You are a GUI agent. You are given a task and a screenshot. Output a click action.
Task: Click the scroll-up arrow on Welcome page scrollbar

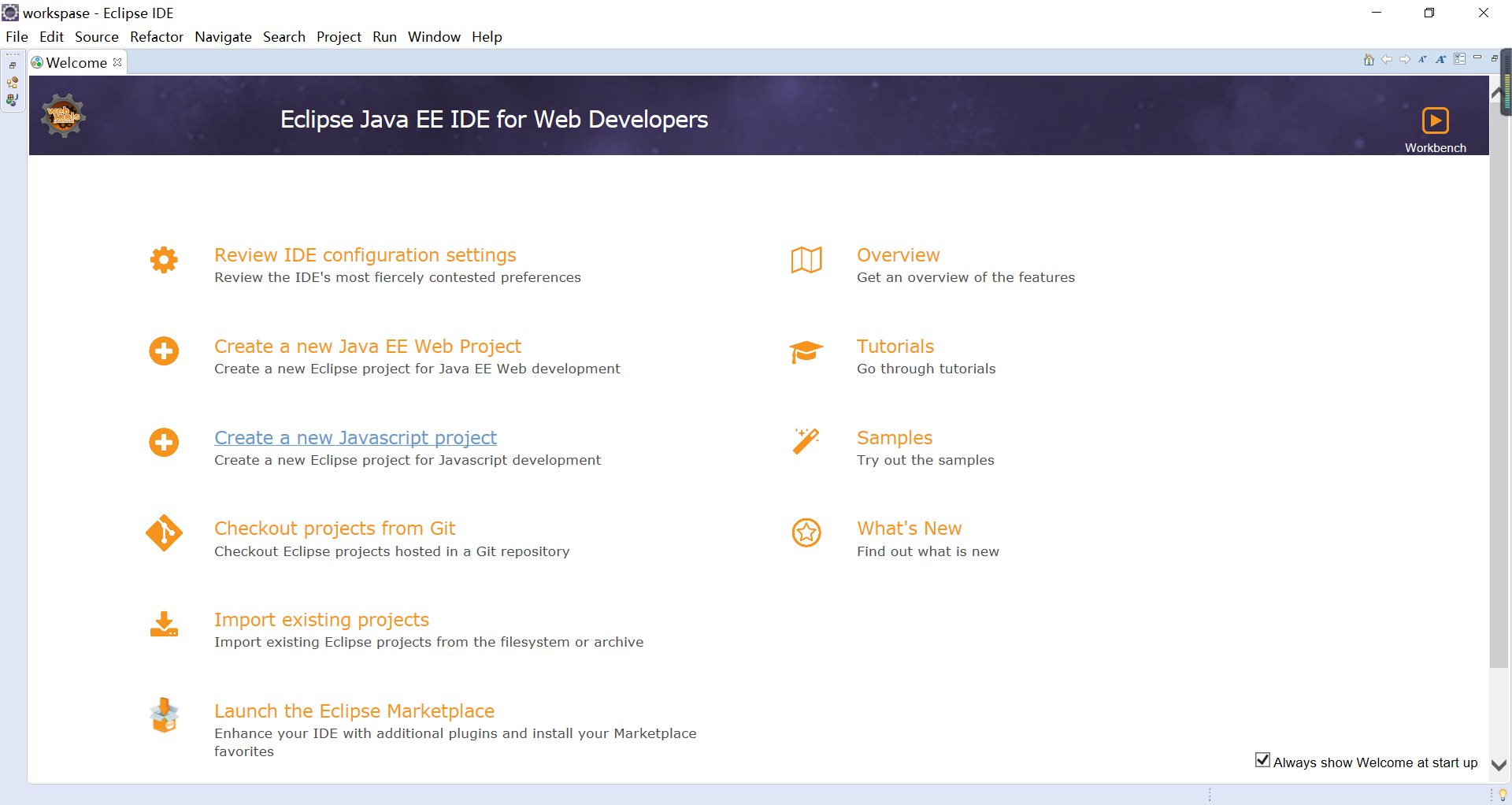1498,93
